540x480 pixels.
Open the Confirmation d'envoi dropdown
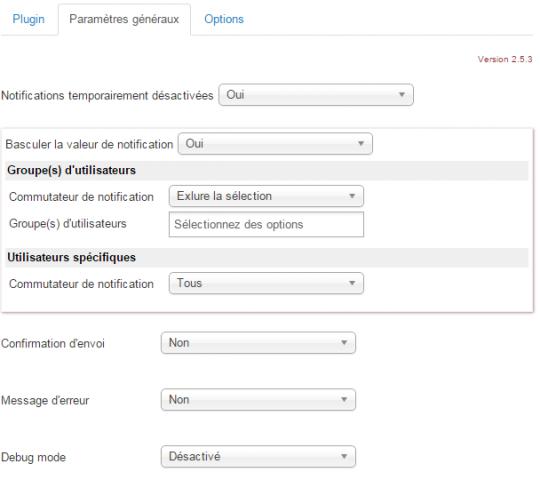(x=258, y=343)
